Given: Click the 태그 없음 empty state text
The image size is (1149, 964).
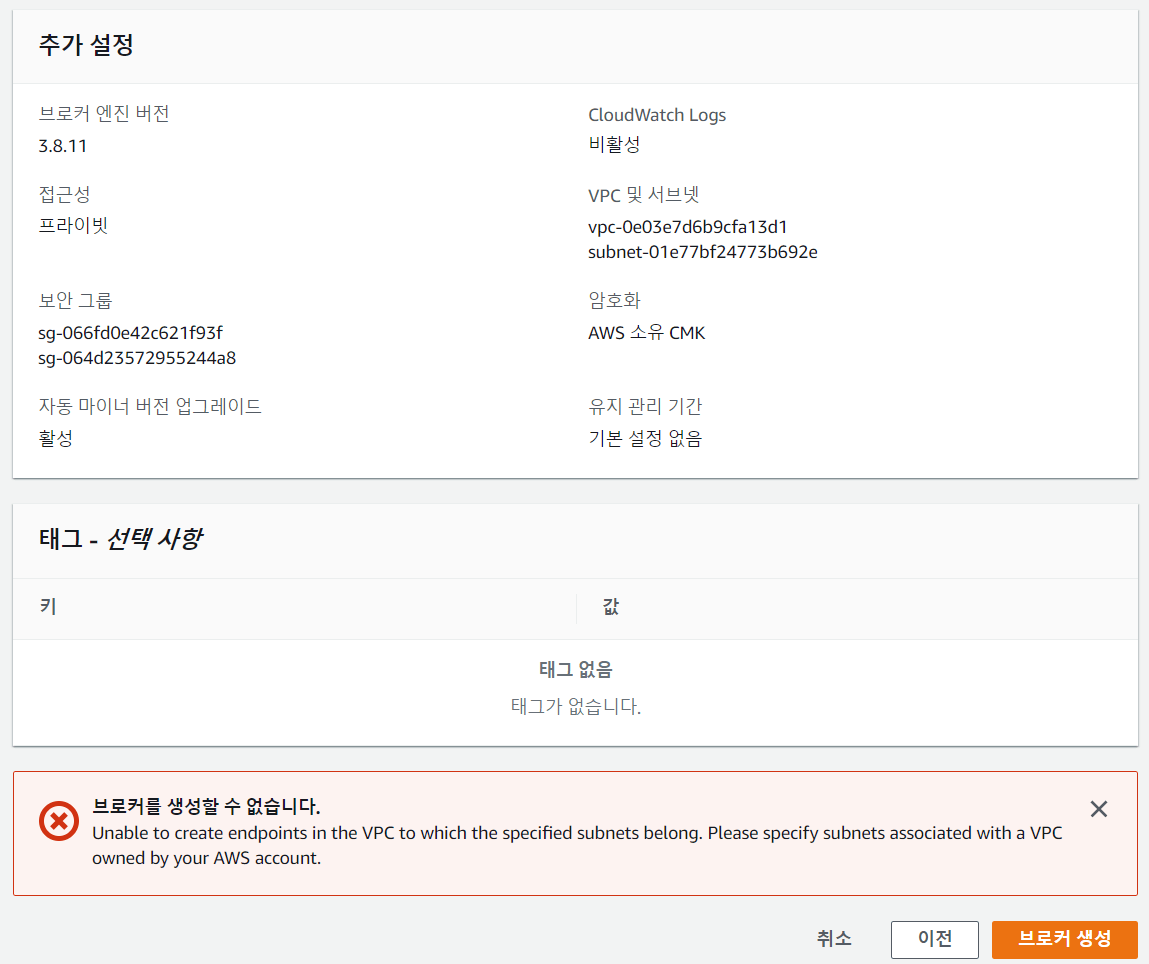Looking at the screenshot, I should [x=575, y=669].
